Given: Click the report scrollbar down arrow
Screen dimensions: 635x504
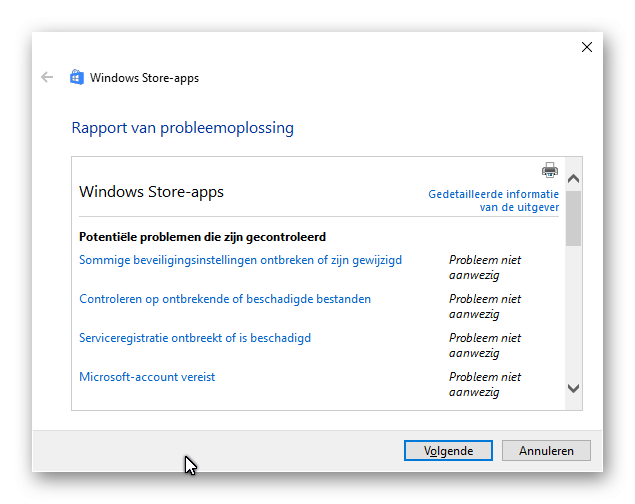Looking at the screenshot, I should point(573,388).
